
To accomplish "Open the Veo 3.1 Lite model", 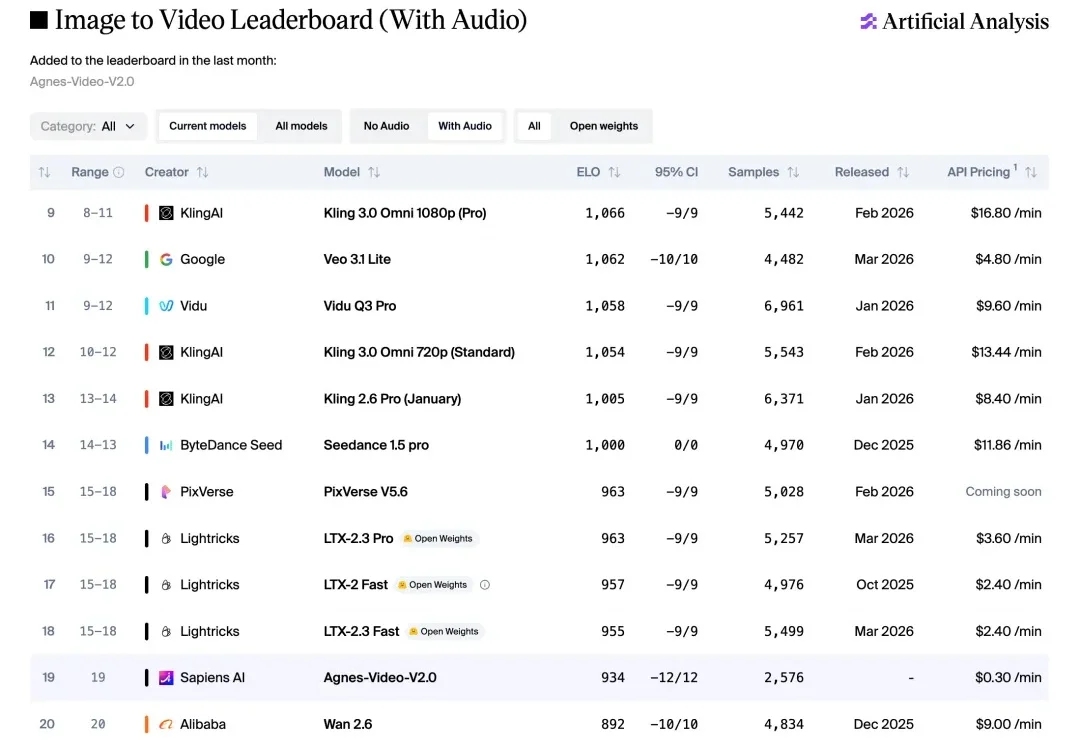I will tap(357, 260).
